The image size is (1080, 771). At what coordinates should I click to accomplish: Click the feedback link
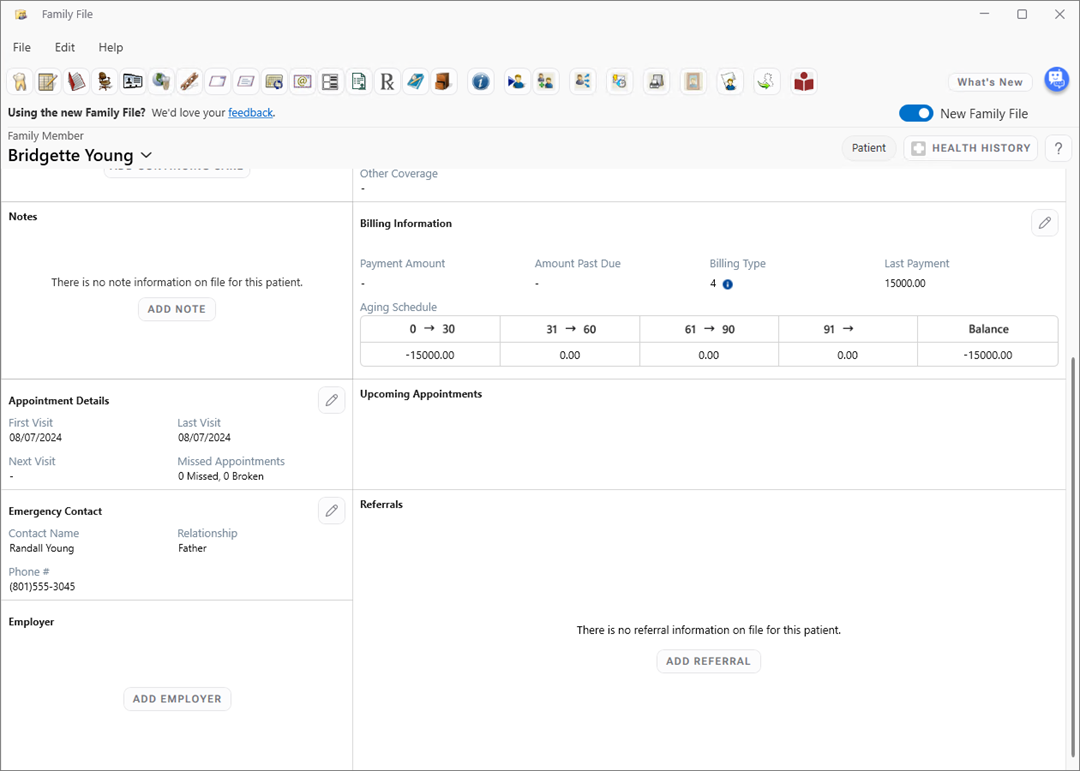coord(250,113)
